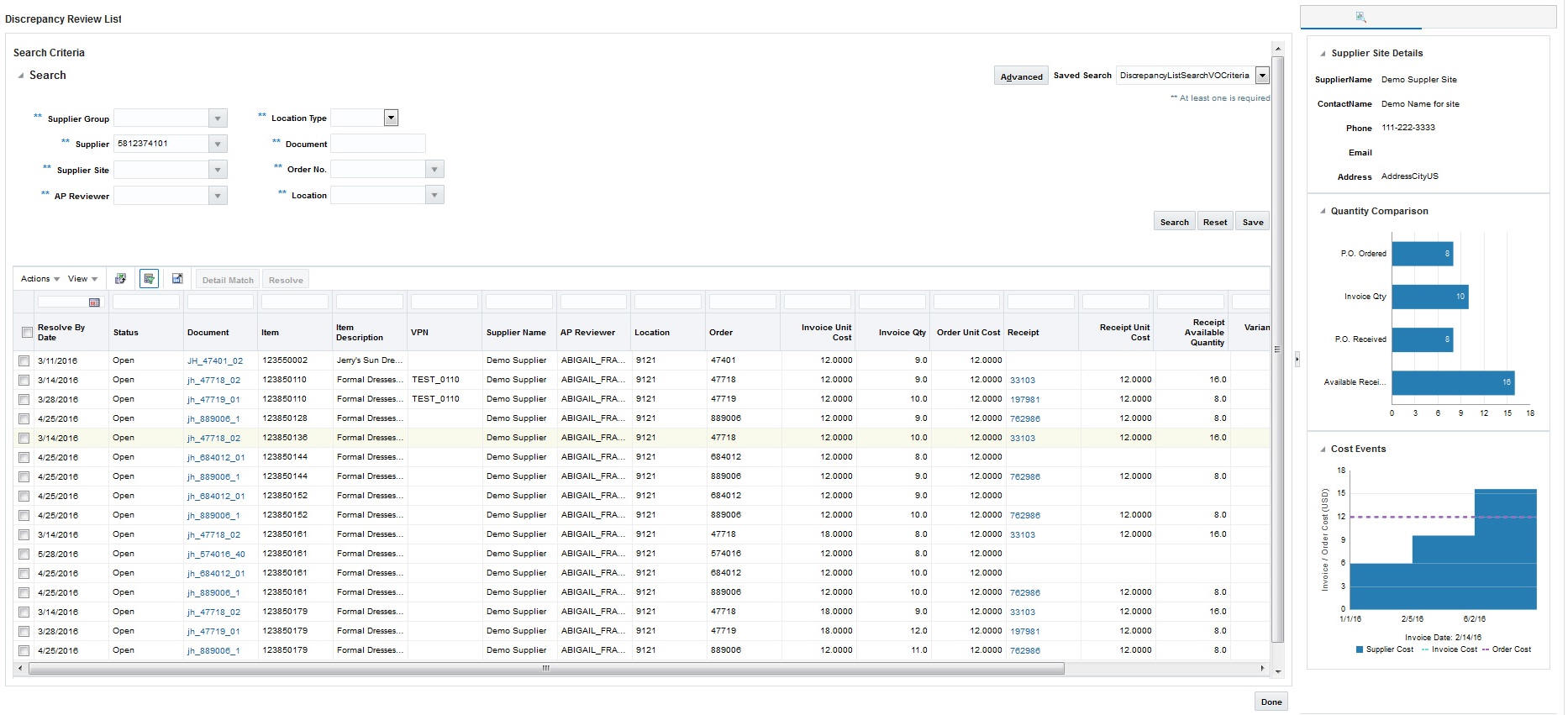Check the row for document JH_47401_02
The image size is (1568, 715).
pyautogui.click(x=24, y=361)
